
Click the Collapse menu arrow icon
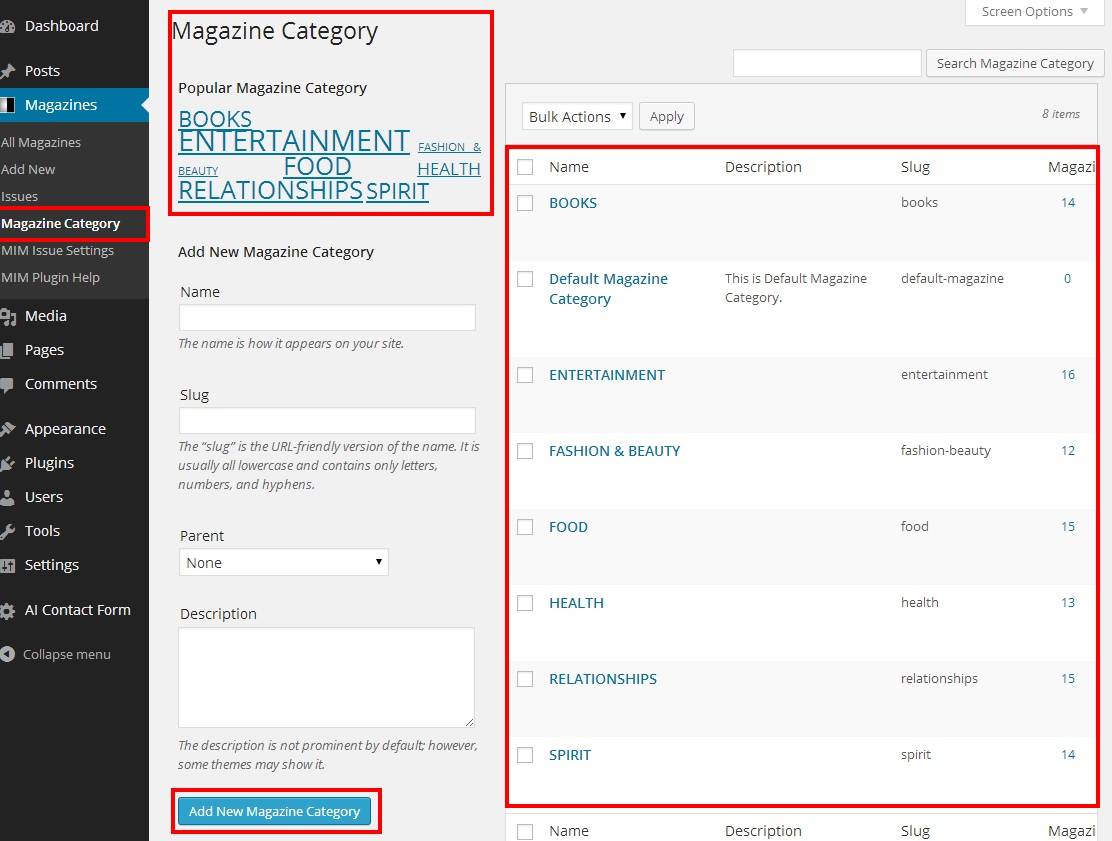point(7,655)
